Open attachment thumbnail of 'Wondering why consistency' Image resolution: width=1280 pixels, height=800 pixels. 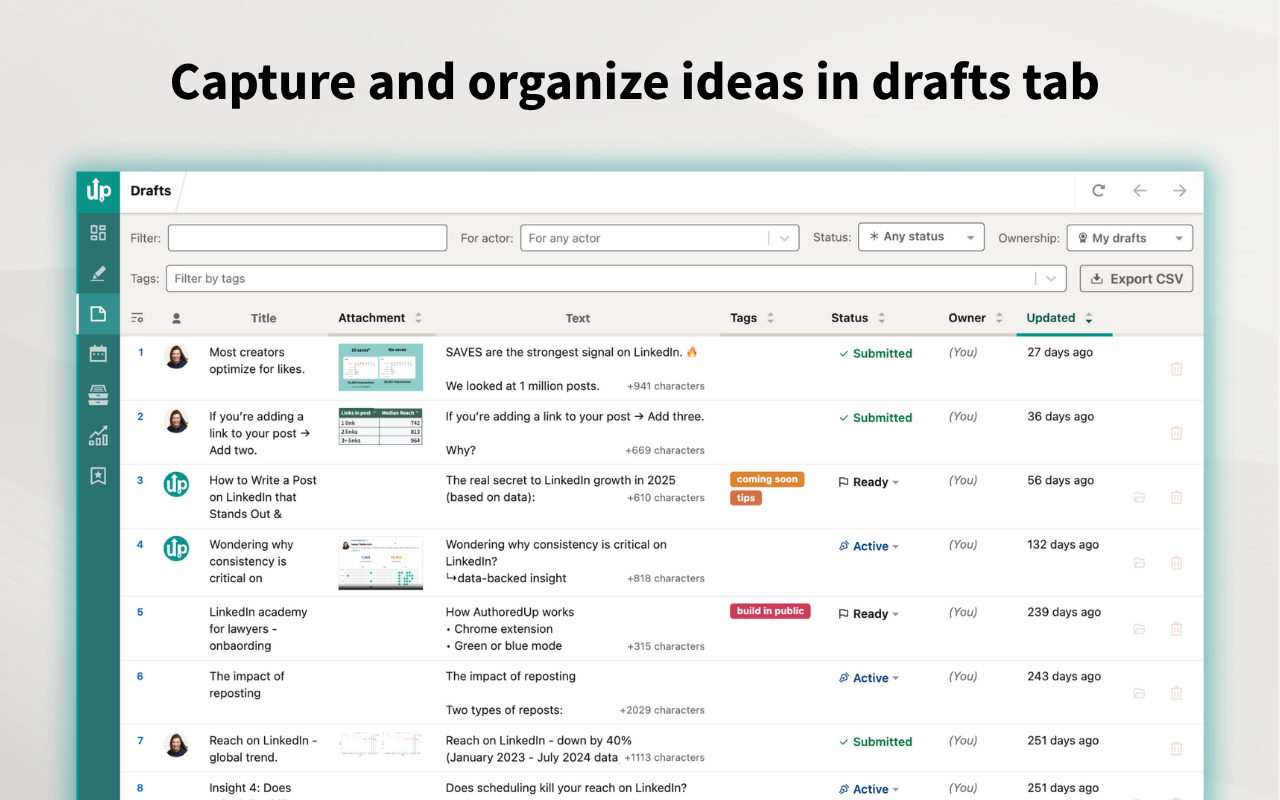pyautogui.click(x=380, y=563)
